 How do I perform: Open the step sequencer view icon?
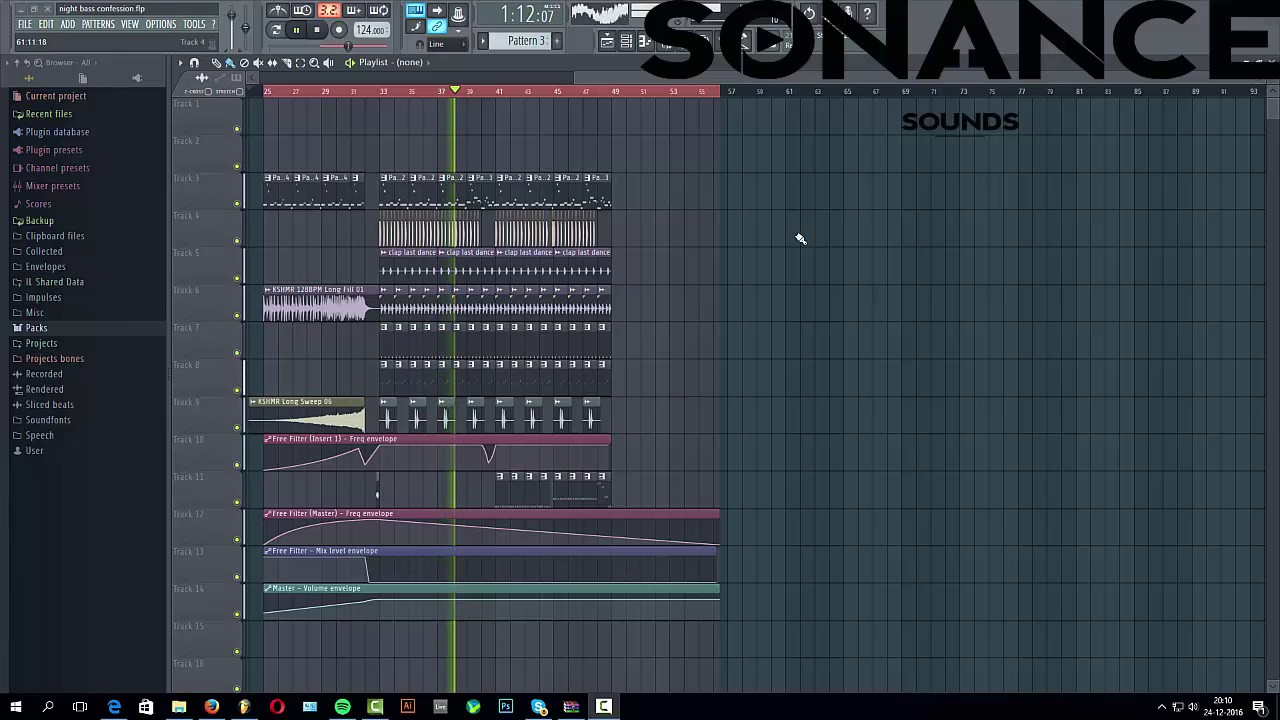pyautogui.click(x=645, y=41)
